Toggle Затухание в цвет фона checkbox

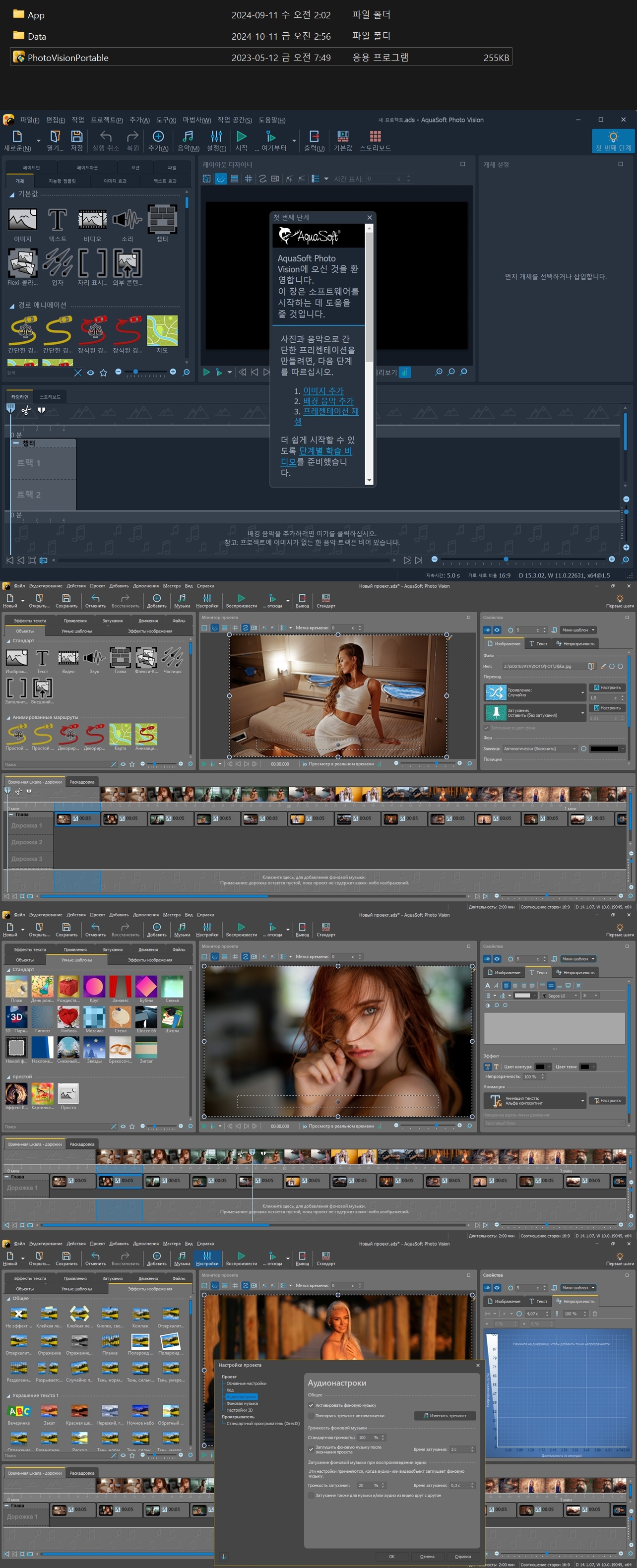click(x=487, y=728)
